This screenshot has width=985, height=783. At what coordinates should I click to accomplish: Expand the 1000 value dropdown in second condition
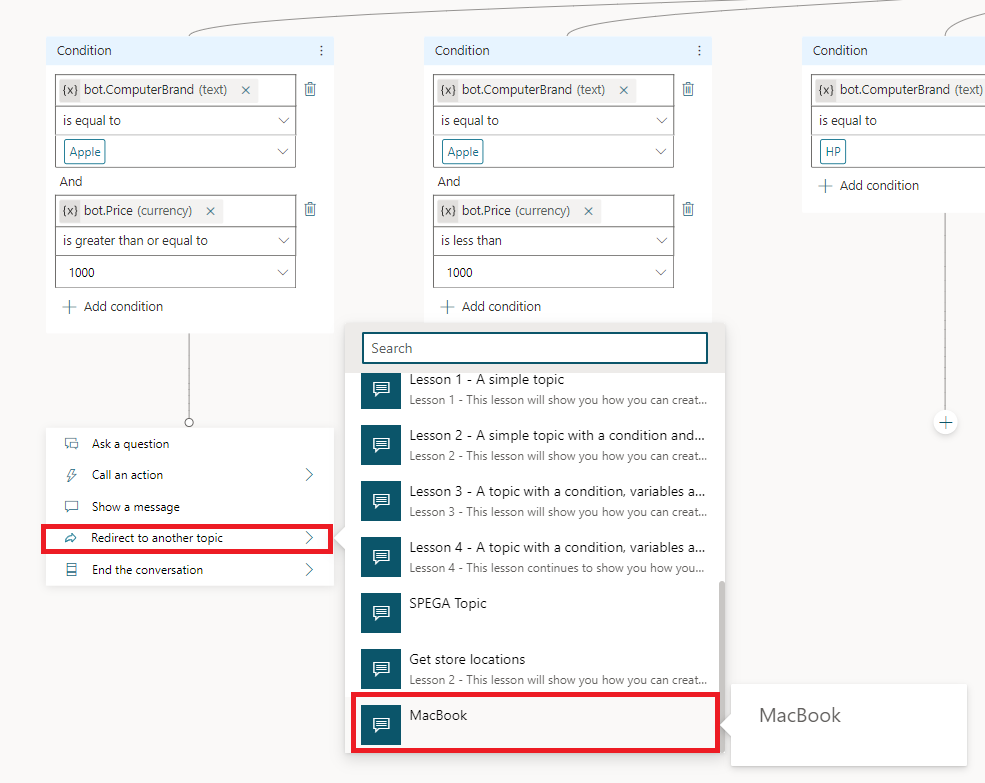661,272
